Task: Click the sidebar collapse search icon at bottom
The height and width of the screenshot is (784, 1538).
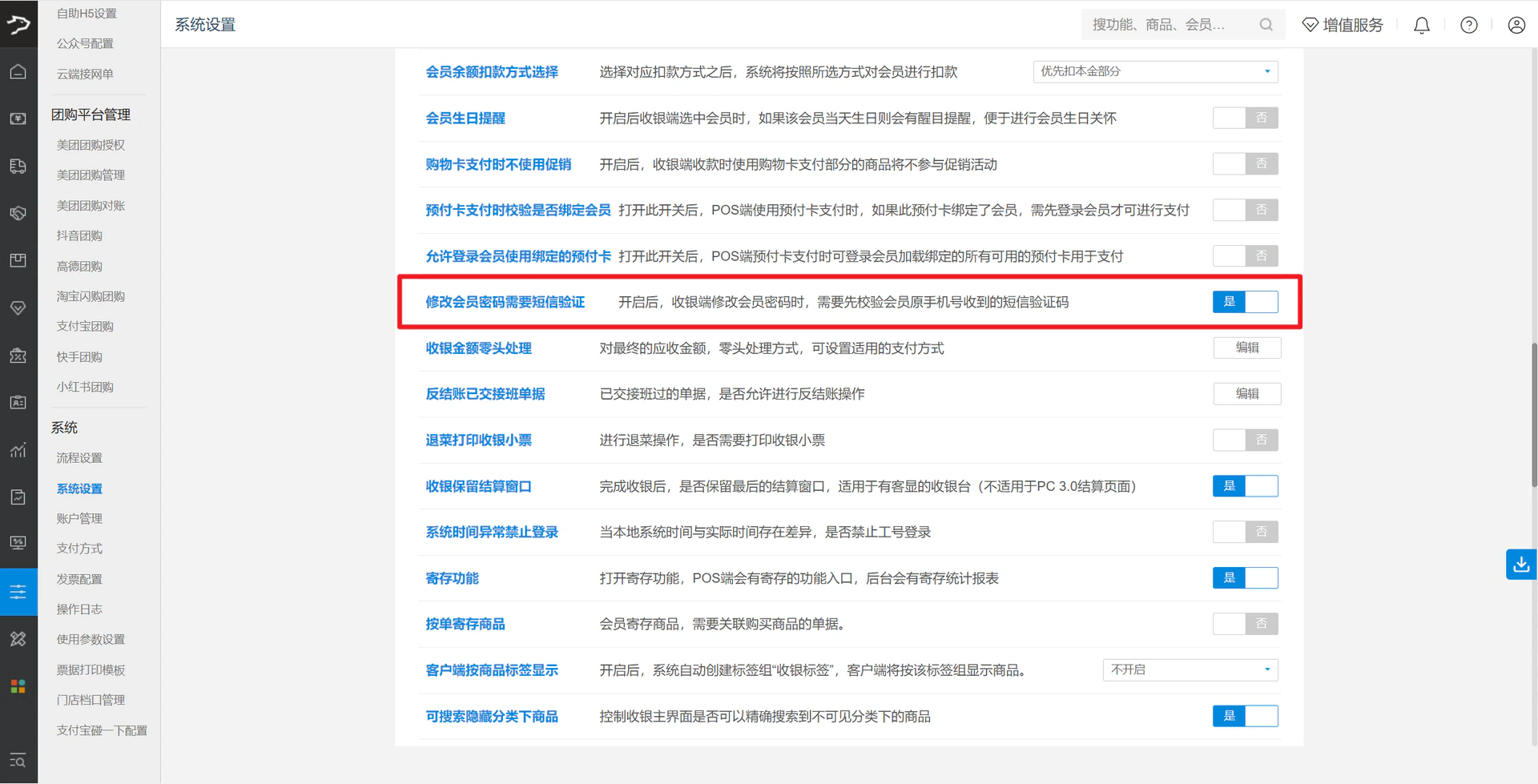Action: click(x=18, y=760)
